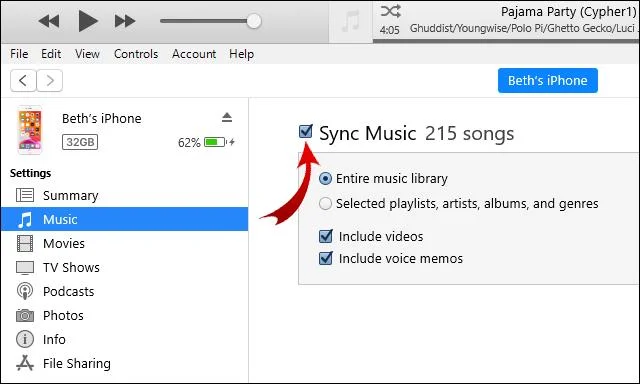Click the iPhone device thumbnail
This screenshot has height=384, width=640.
point(29,130)
